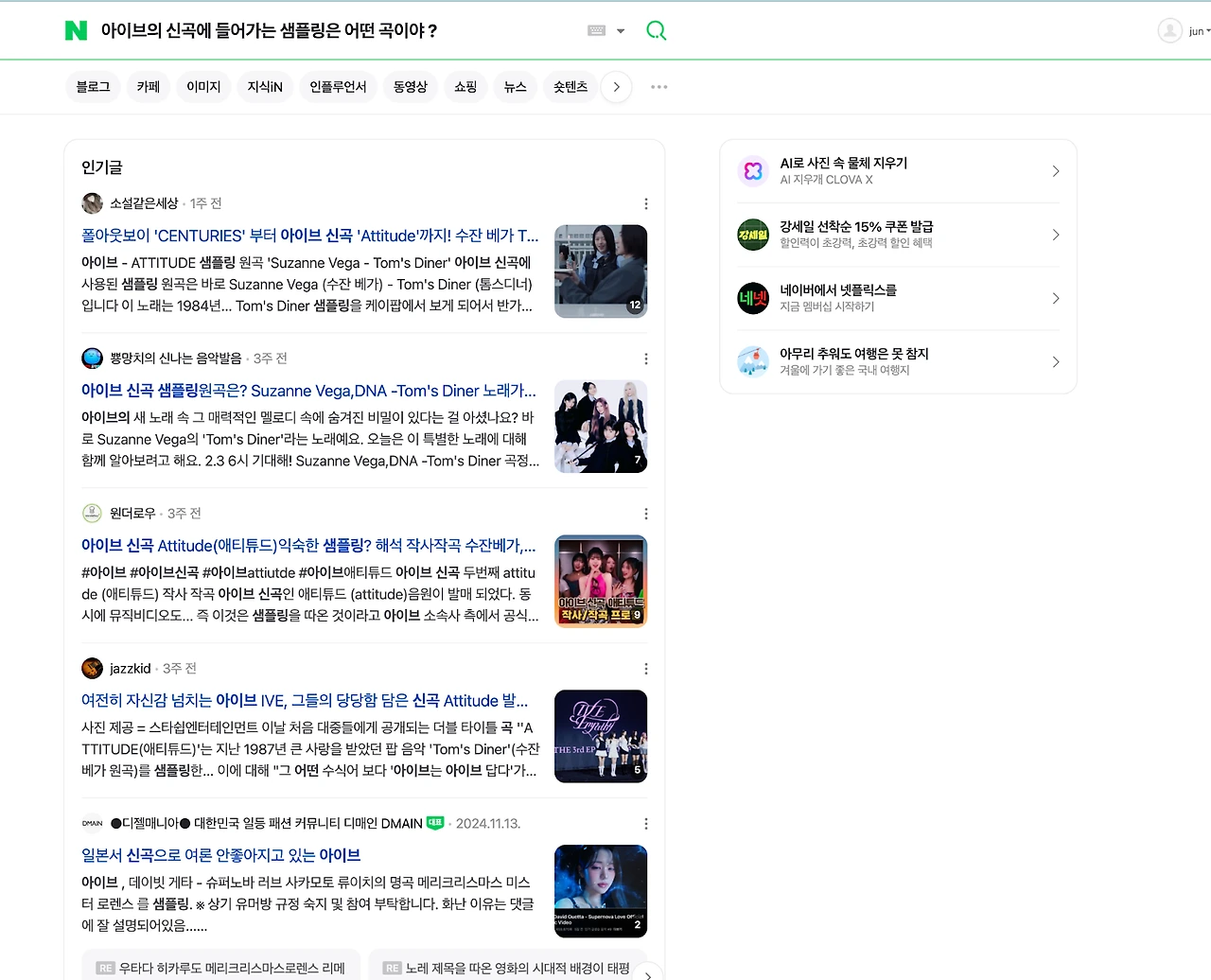
Task: View thumbnail of the 샘플링원곡은 Suzanne Vega post
Action: [601, 427]
